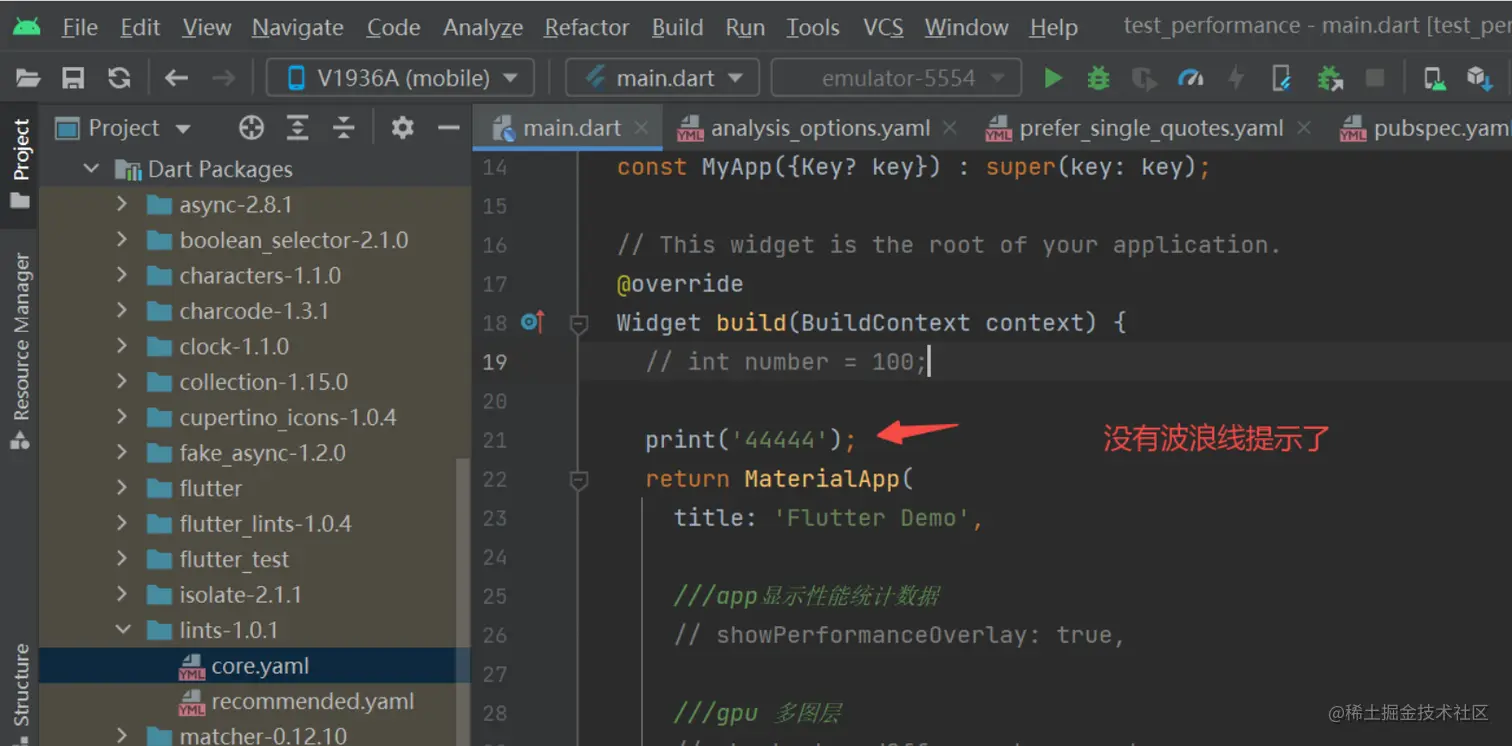Close the prefer_single_quotes.yaml tab
The height and width of the screenshot is (746, 1512).
tap(1303, 128)
